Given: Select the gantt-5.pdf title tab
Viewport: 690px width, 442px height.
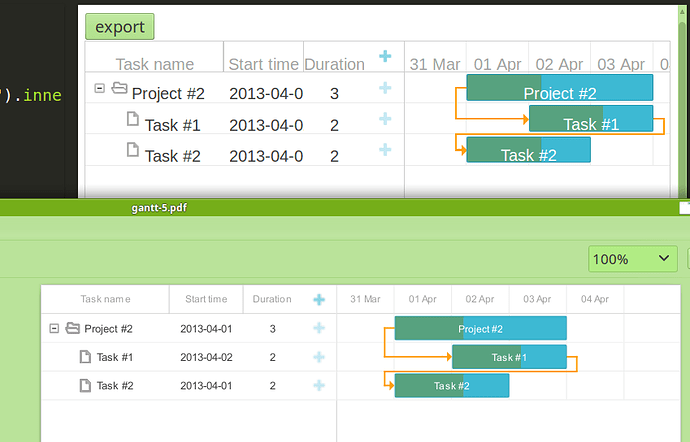Looking at the screenshot, I should click(x=159, y=207).
